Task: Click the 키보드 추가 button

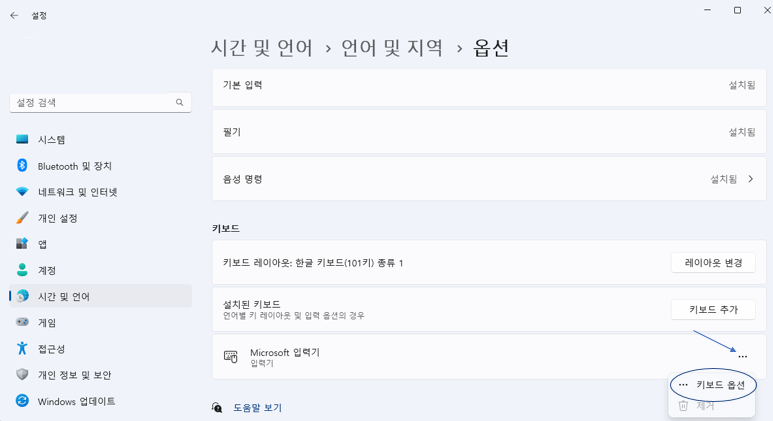Action: [712, 310]
